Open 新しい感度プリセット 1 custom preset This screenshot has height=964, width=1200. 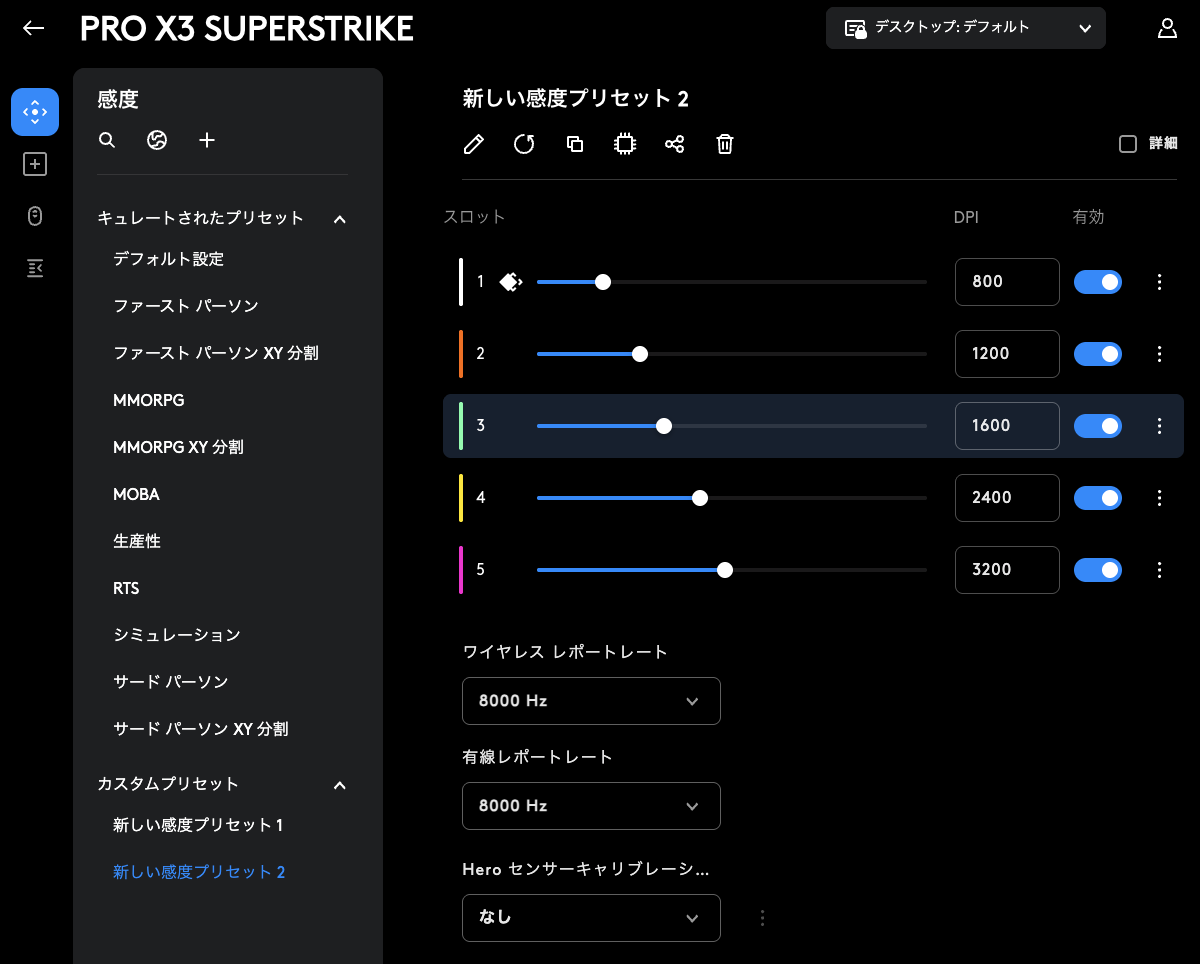(x=198, y=825)
